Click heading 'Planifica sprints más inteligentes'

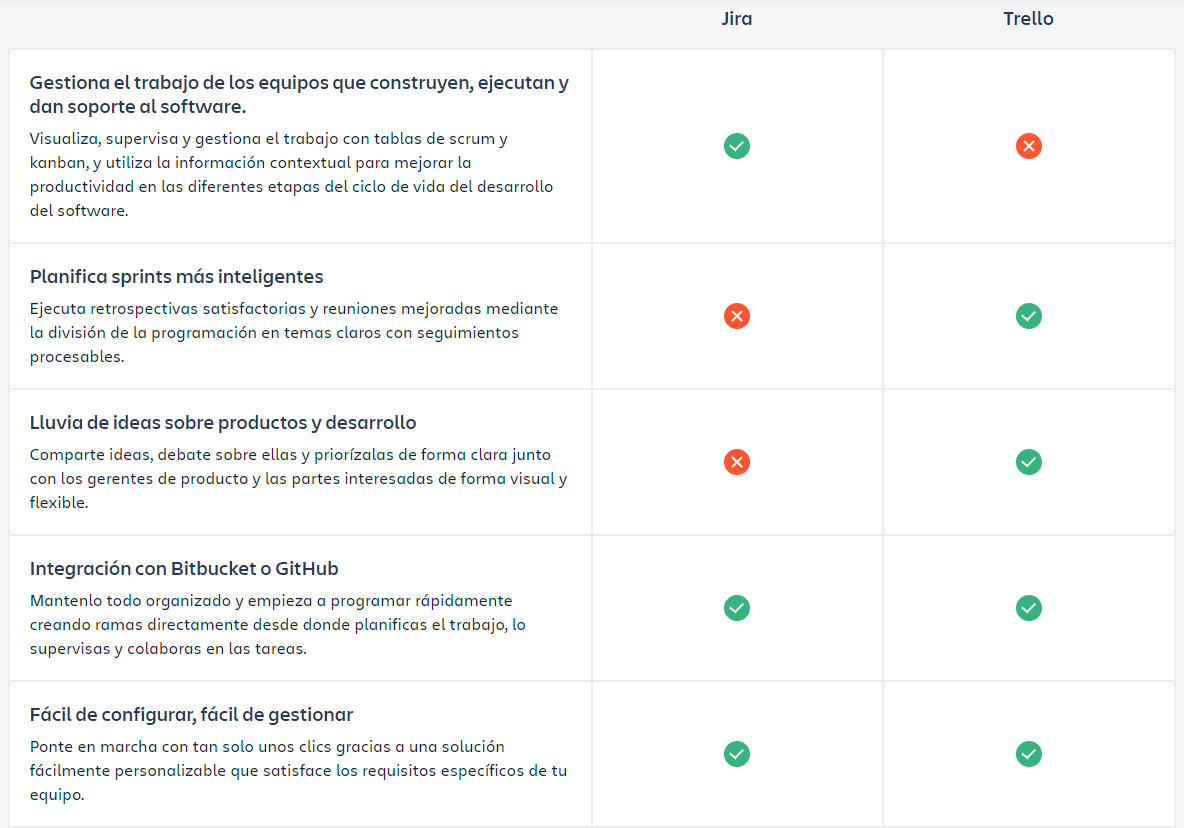tap(177, 277)
